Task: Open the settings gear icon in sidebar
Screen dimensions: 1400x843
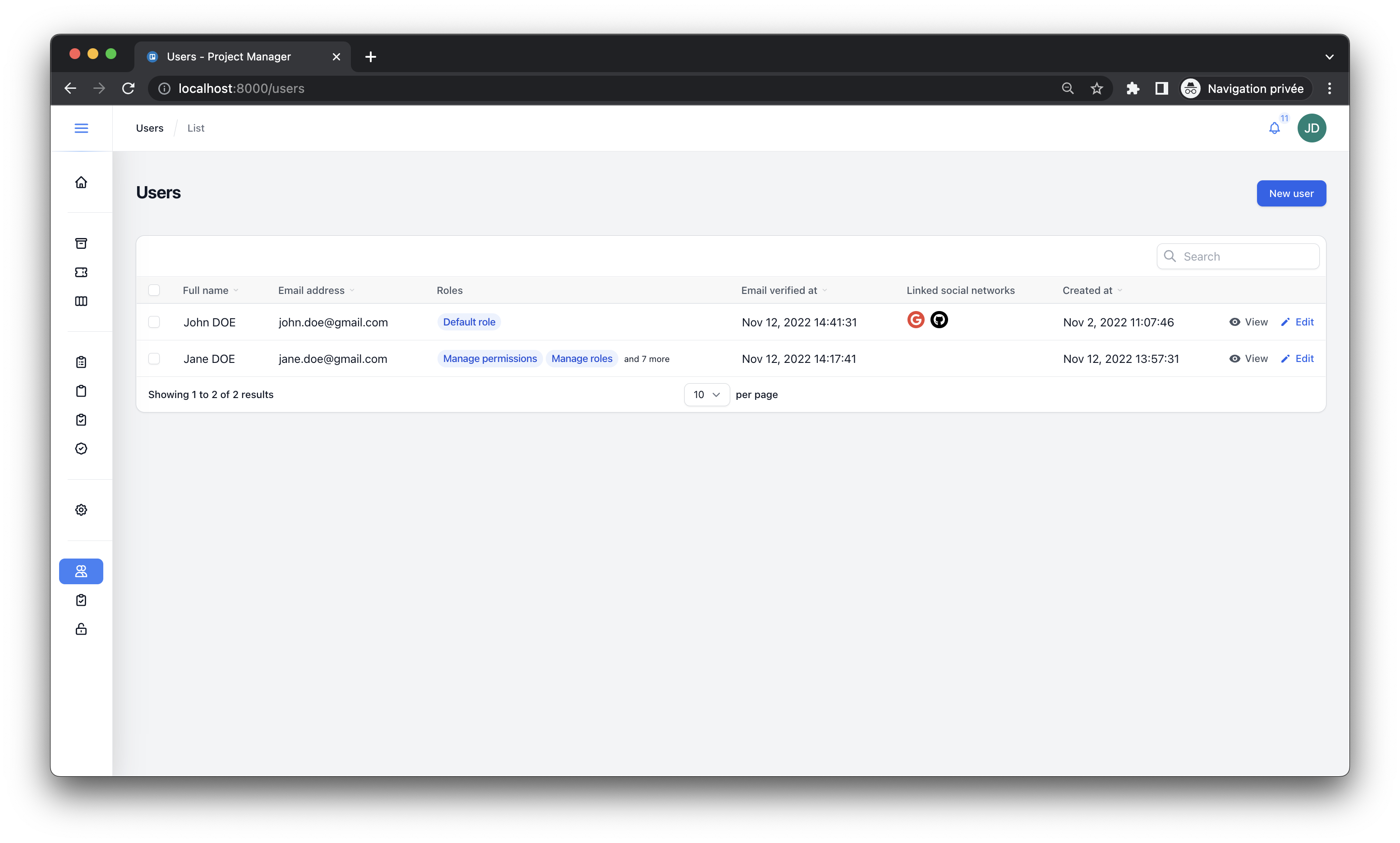Action: pos(81,510)
